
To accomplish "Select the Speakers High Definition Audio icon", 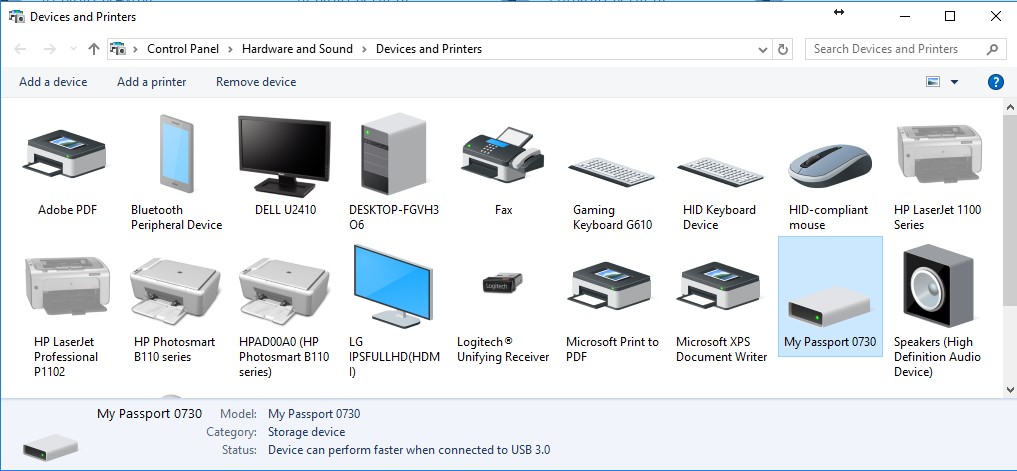I will point(939,285).
